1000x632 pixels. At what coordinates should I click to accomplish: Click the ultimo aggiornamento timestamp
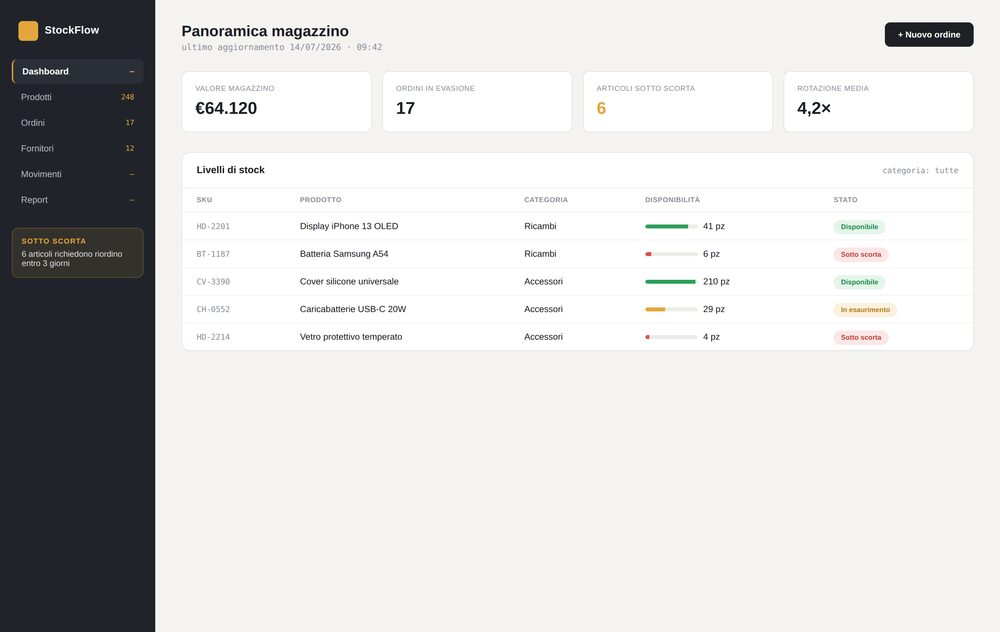point(282,47)
